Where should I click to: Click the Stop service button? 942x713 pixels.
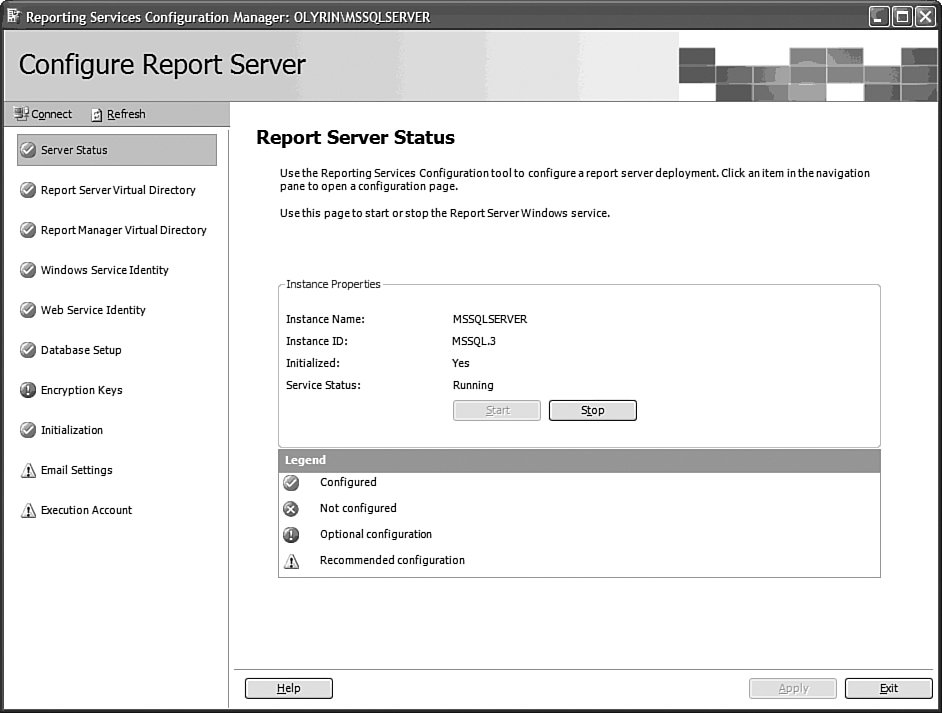click(592, 410)
